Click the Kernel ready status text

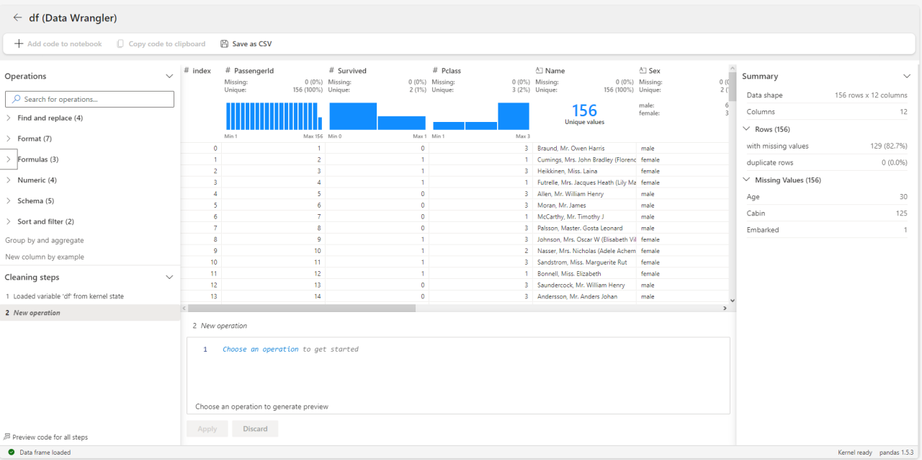[854, 453]
